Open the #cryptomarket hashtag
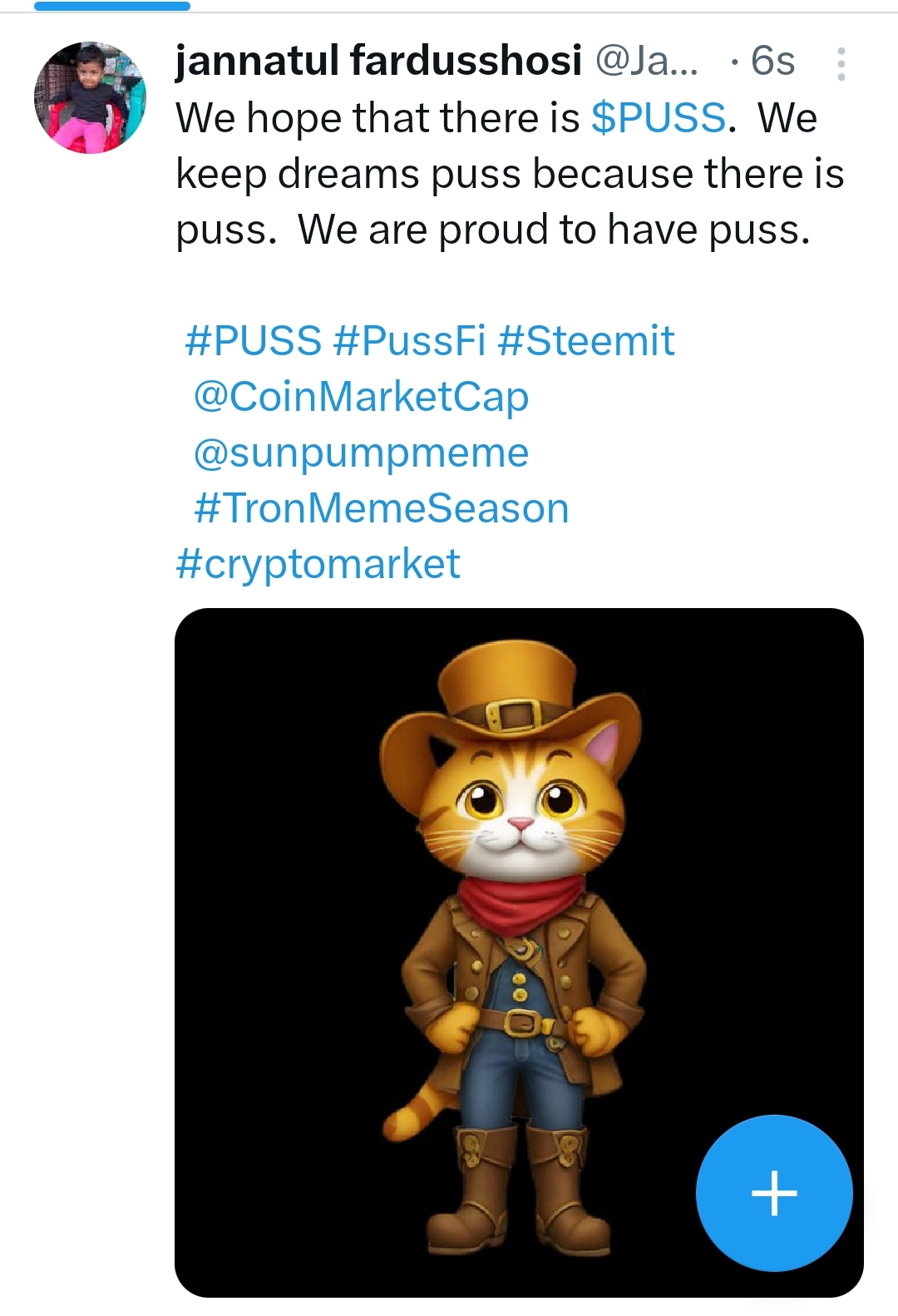The width and height of the screenshot is (898, 1316). [318, 564]
